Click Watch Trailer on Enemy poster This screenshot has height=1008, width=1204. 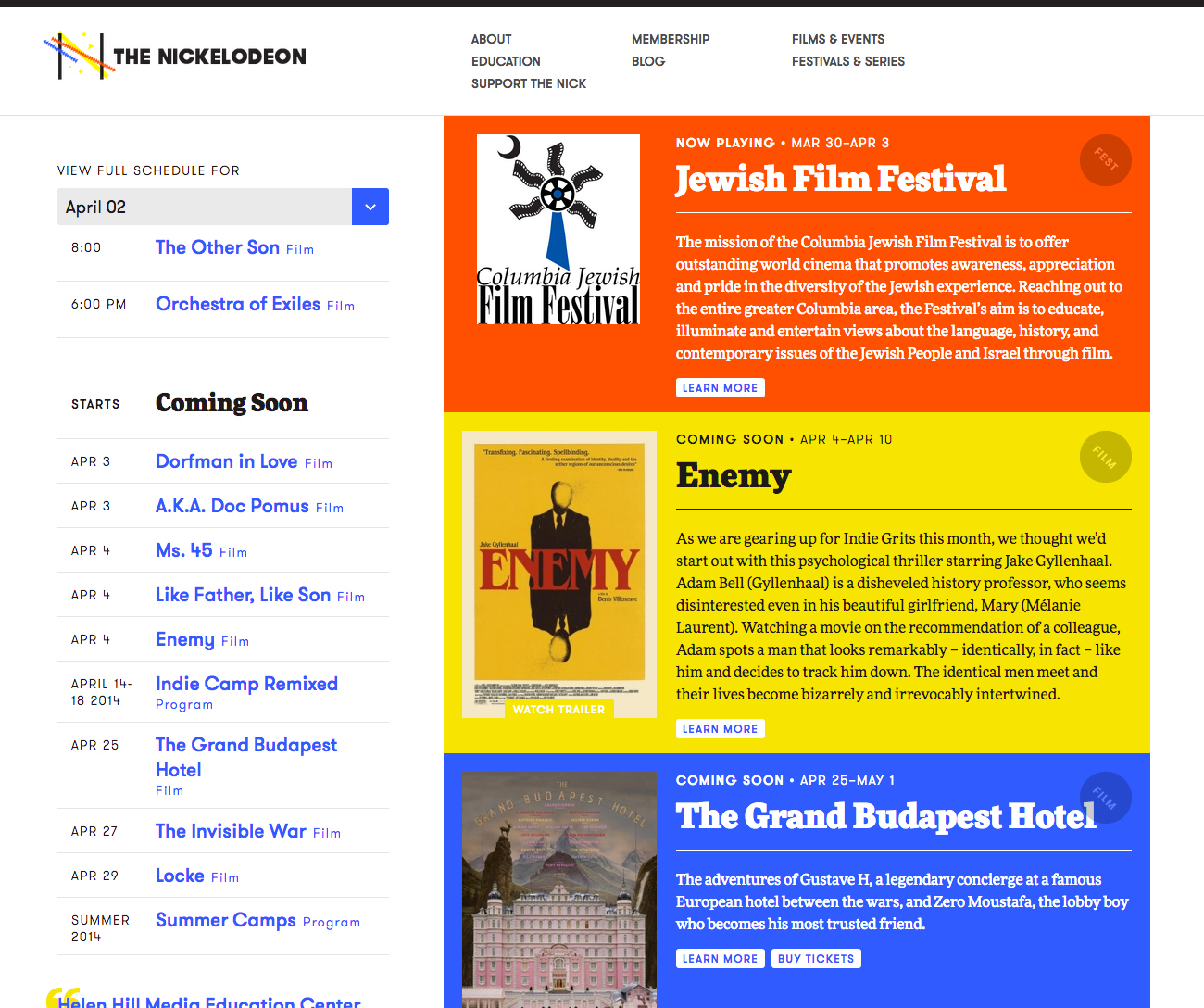pos(558,709)
